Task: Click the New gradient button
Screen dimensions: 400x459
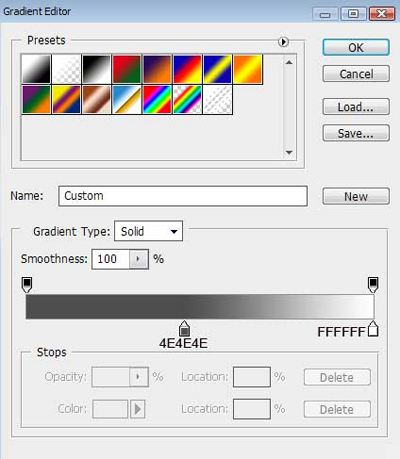Action: pyautogui.click(x=356, y=196)
